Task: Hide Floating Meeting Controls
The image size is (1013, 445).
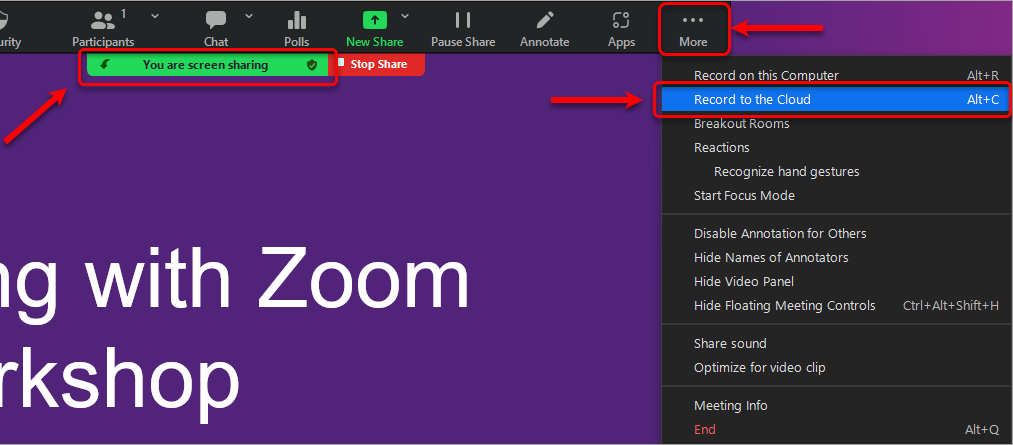Action: [837, 305]
